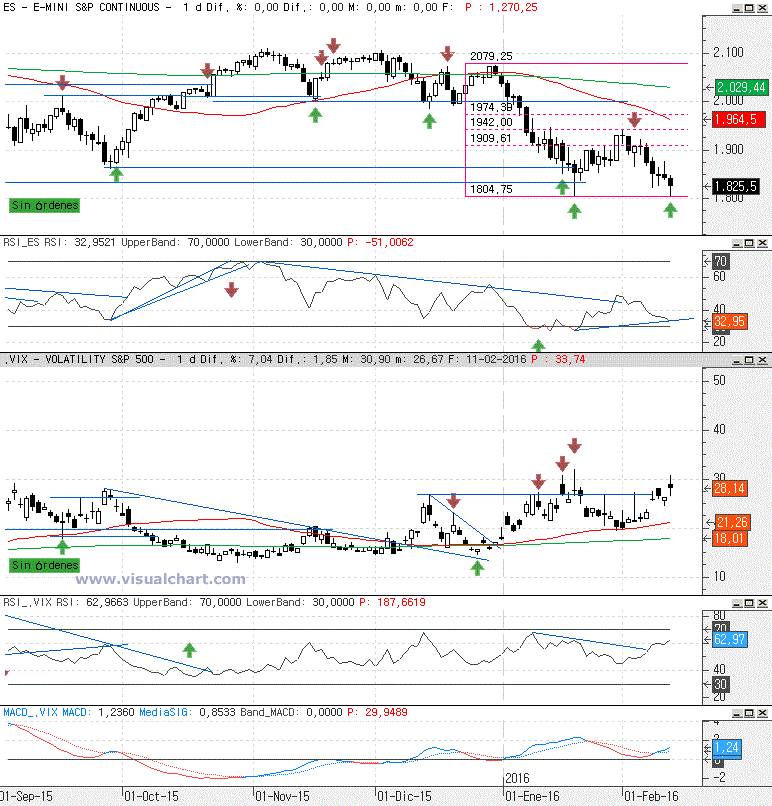Click the 01-Oct-15 date on time axis
772x806 pixels.
[151, 797]
